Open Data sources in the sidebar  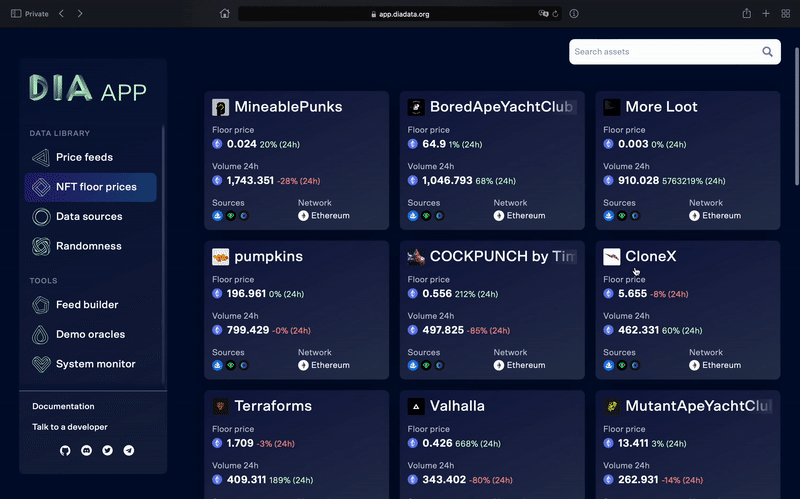[90, 217]
